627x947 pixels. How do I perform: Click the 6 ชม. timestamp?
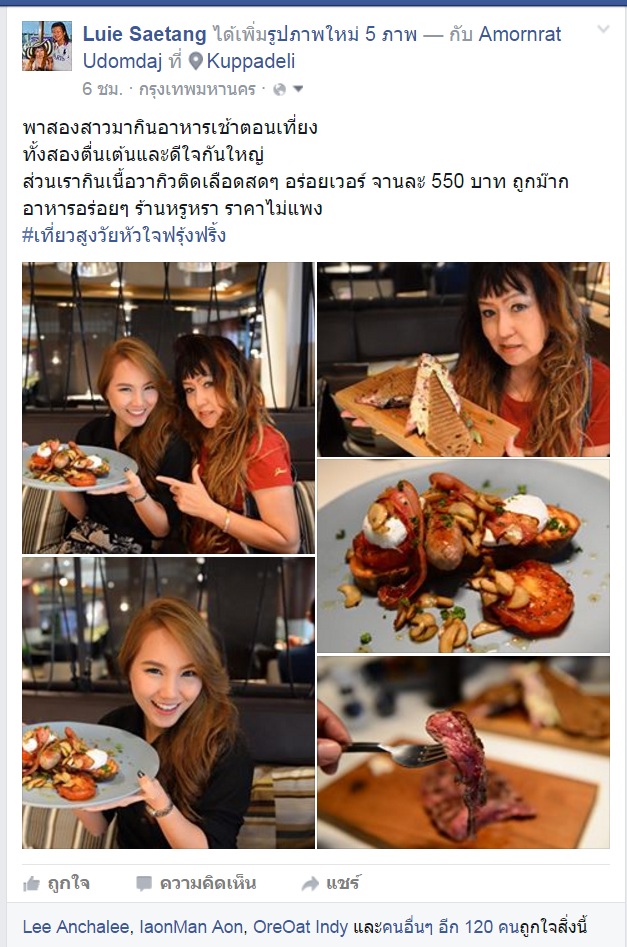tap(102, 89)
